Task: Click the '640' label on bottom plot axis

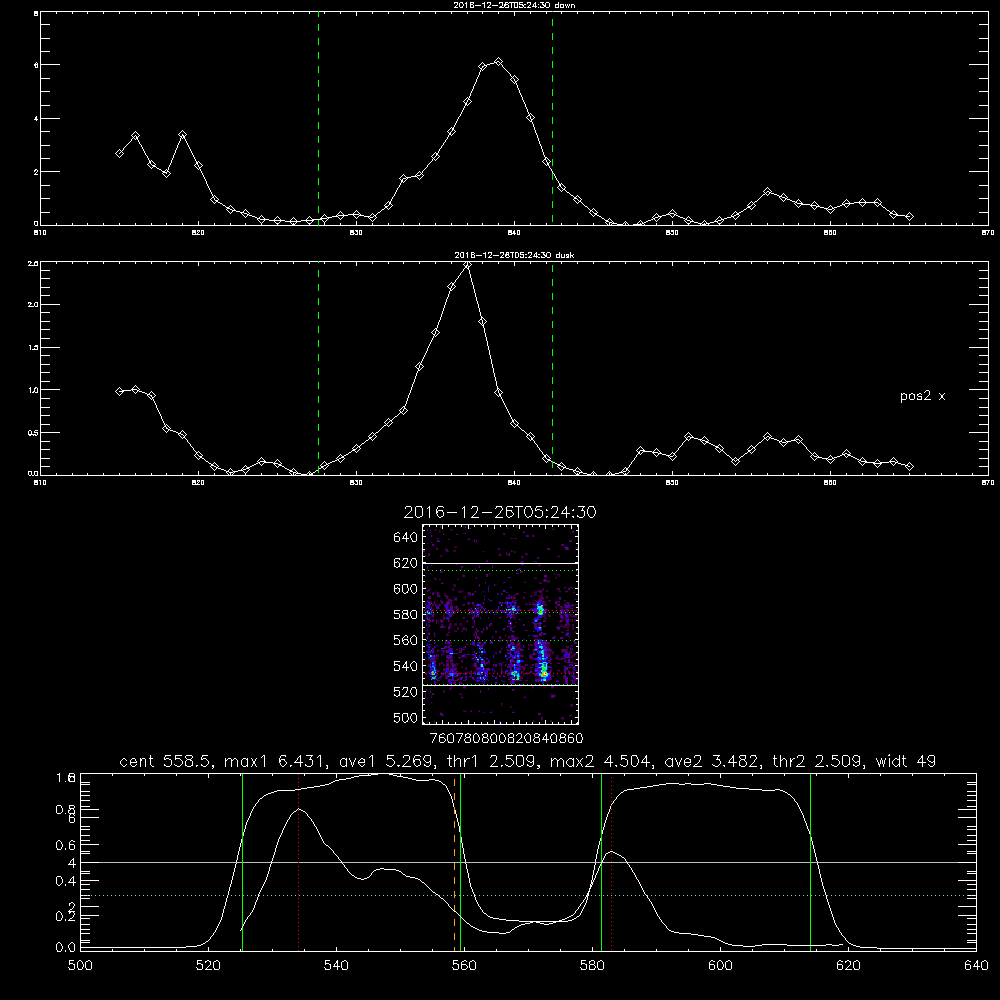Action: (976, 966)
